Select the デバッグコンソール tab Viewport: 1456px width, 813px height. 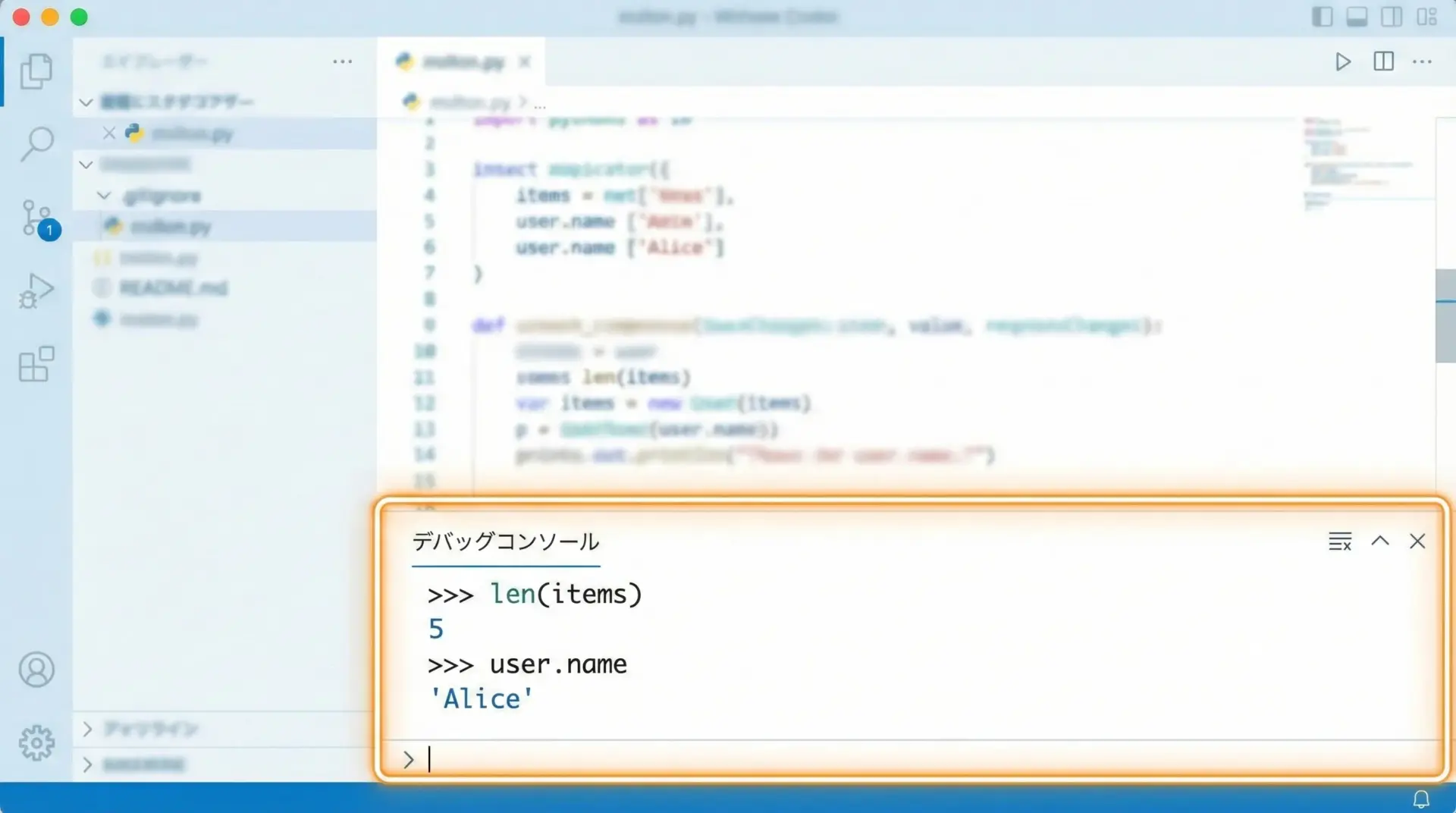pyautogui.click(x=505, y=541)
